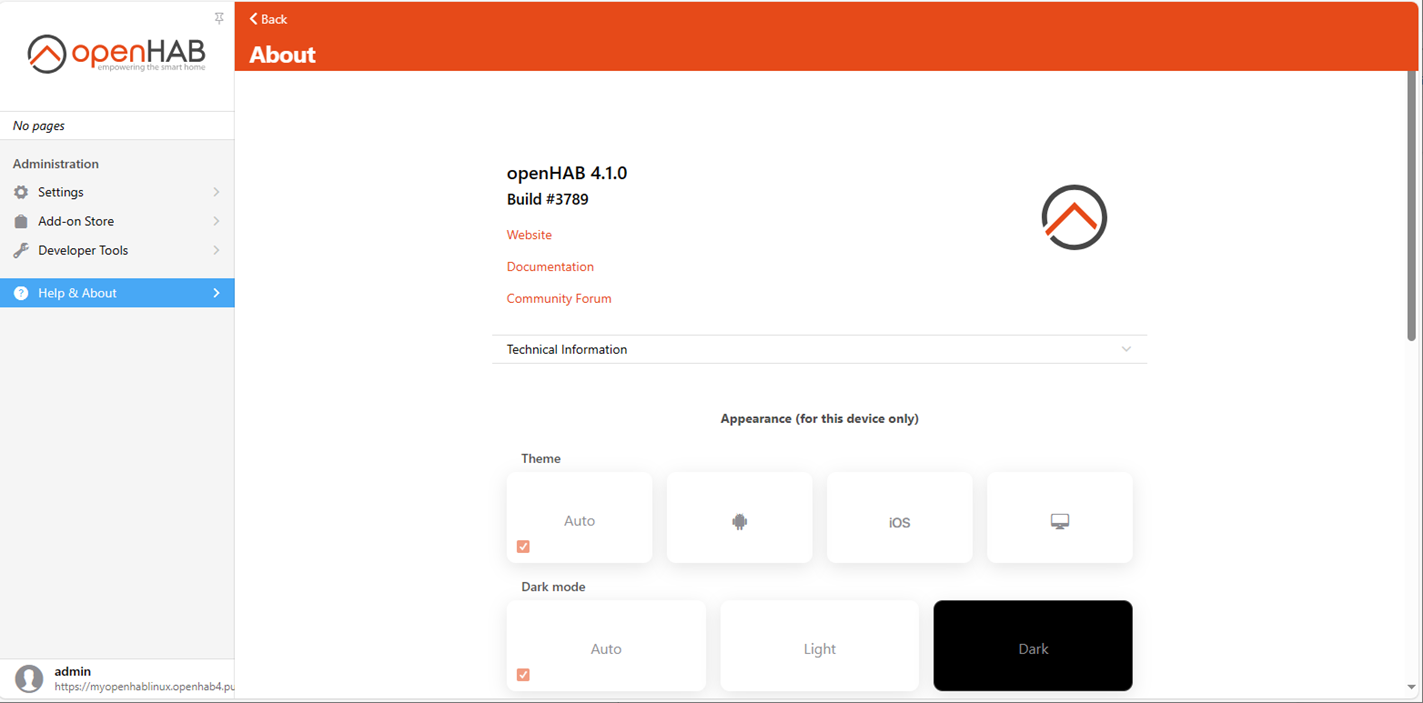Click the vertical scrollbar thumb
1423x703 pixels.
(1411, 205)
